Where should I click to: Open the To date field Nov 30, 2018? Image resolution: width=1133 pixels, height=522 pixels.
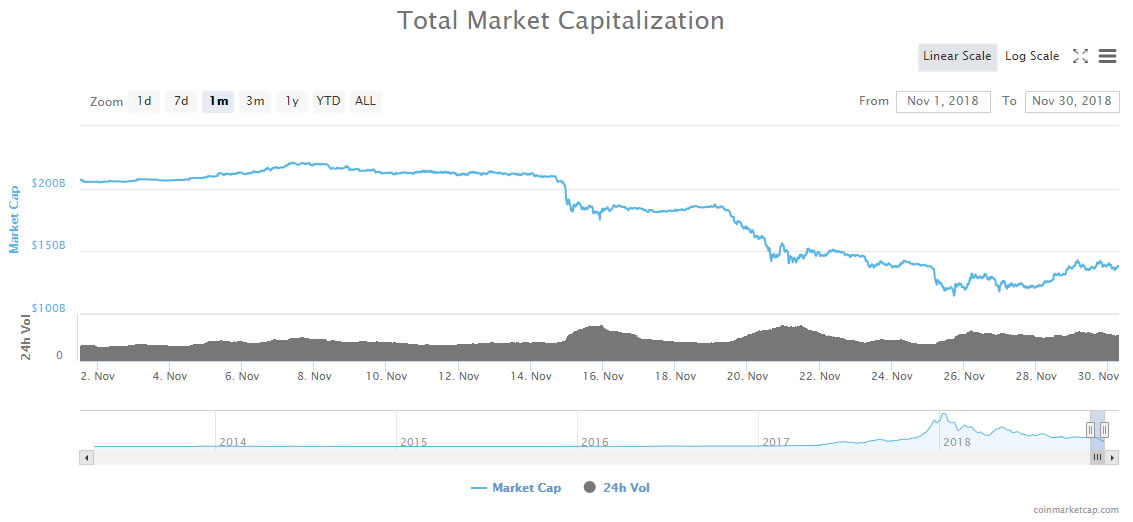pos(1072,101)
